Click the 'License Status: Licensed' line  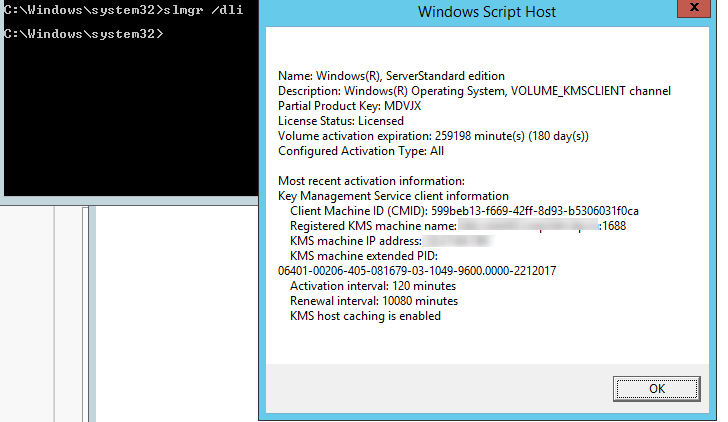click(341, 121)
